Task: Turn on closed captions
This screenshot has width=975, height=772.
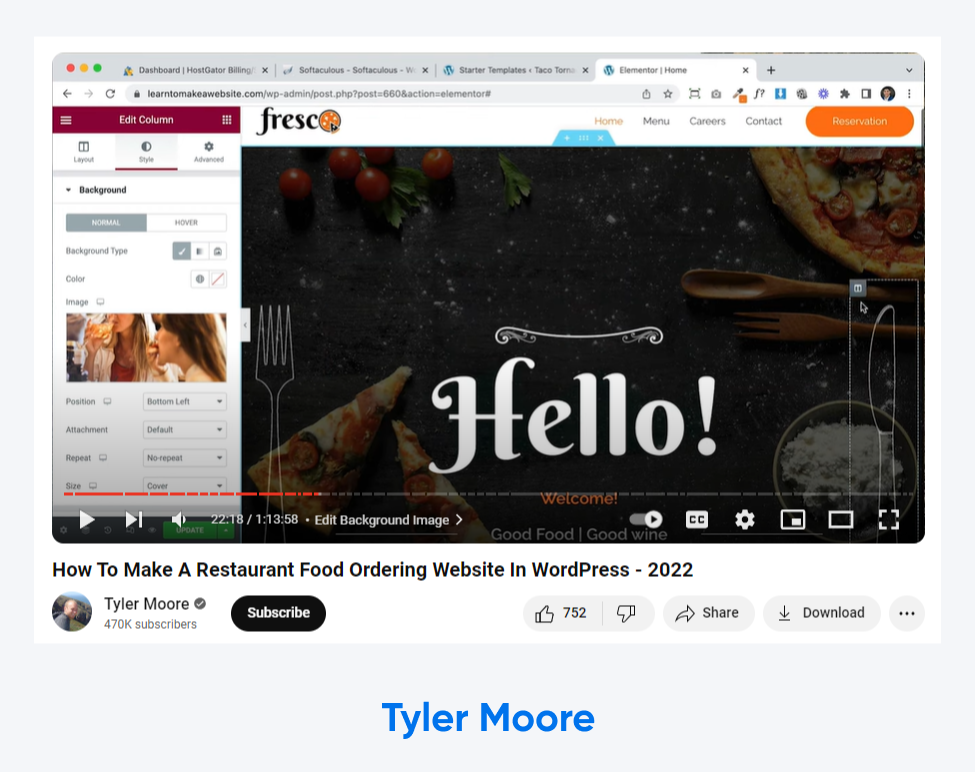Action: [x=696, y=519]
